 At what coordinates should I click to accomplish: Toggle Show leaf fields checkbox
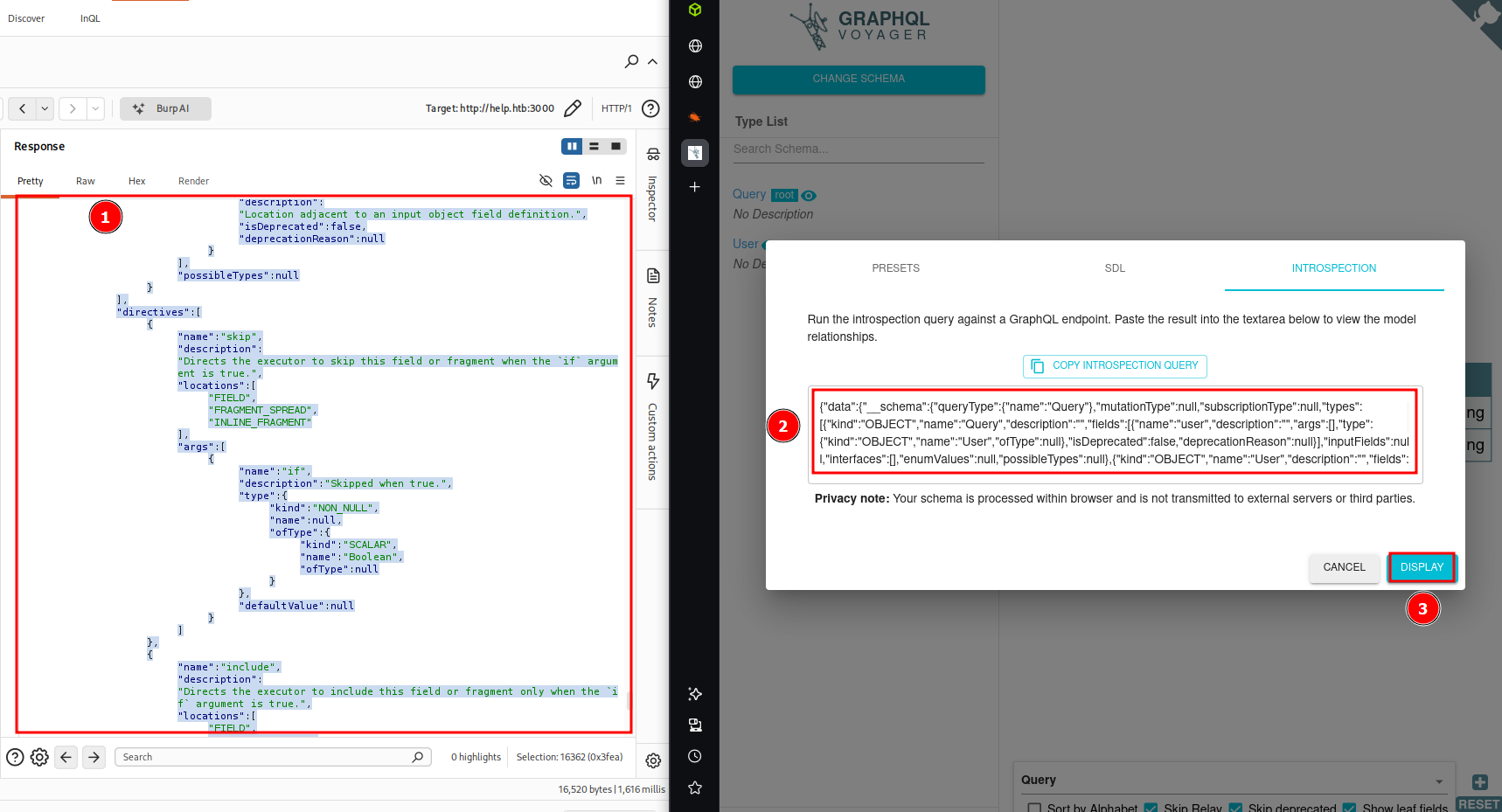pyautogui.click(x=1350, y=808)
